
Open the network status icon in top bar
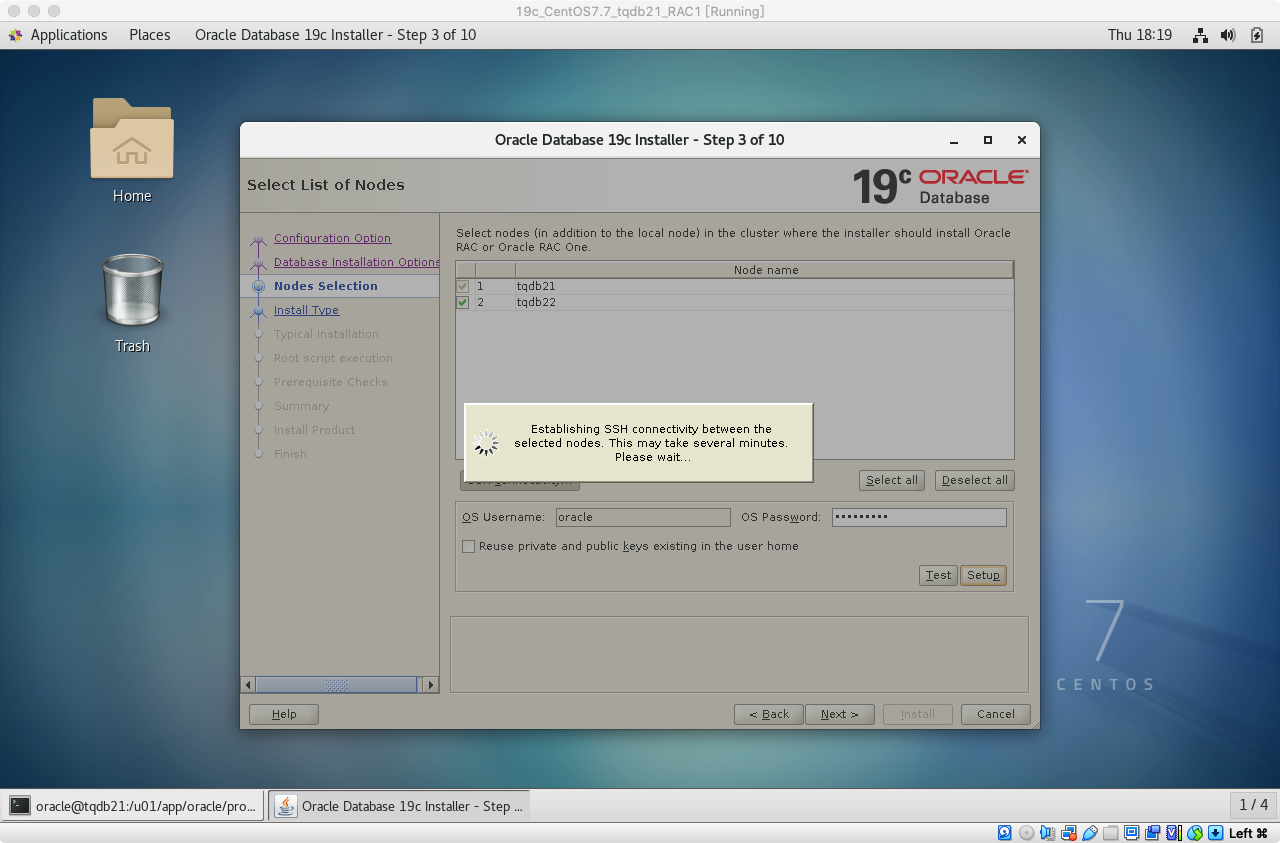(1200, 35)
